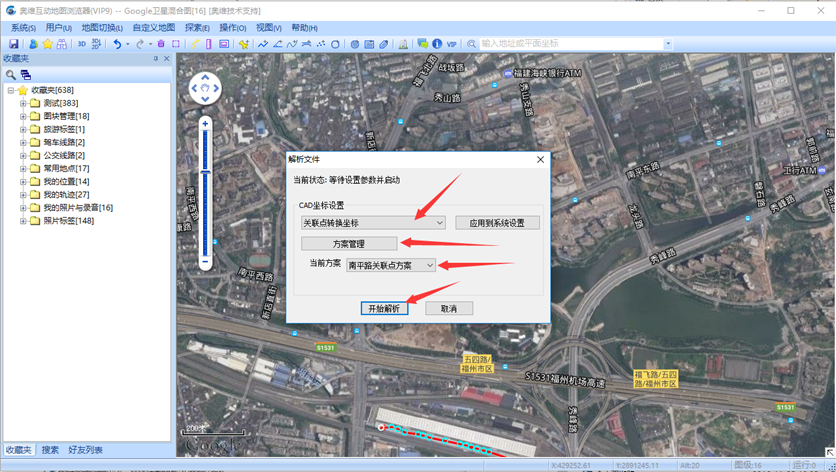Click the address or coordinate search field

pos(570,44)
